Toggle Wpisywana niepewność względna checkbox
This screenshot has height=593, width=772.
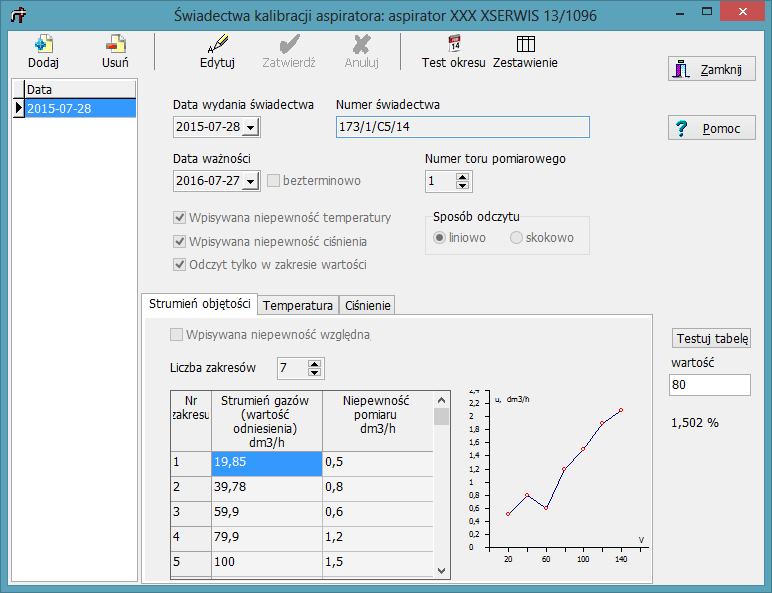176,335
